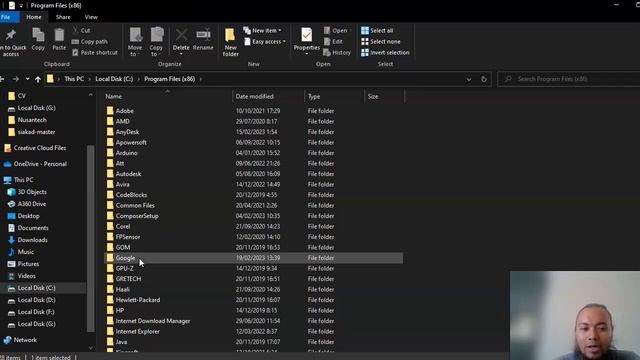Switch to the Share ribbon tab
This screenshot has height=360, width=640.
coord(63,17)
